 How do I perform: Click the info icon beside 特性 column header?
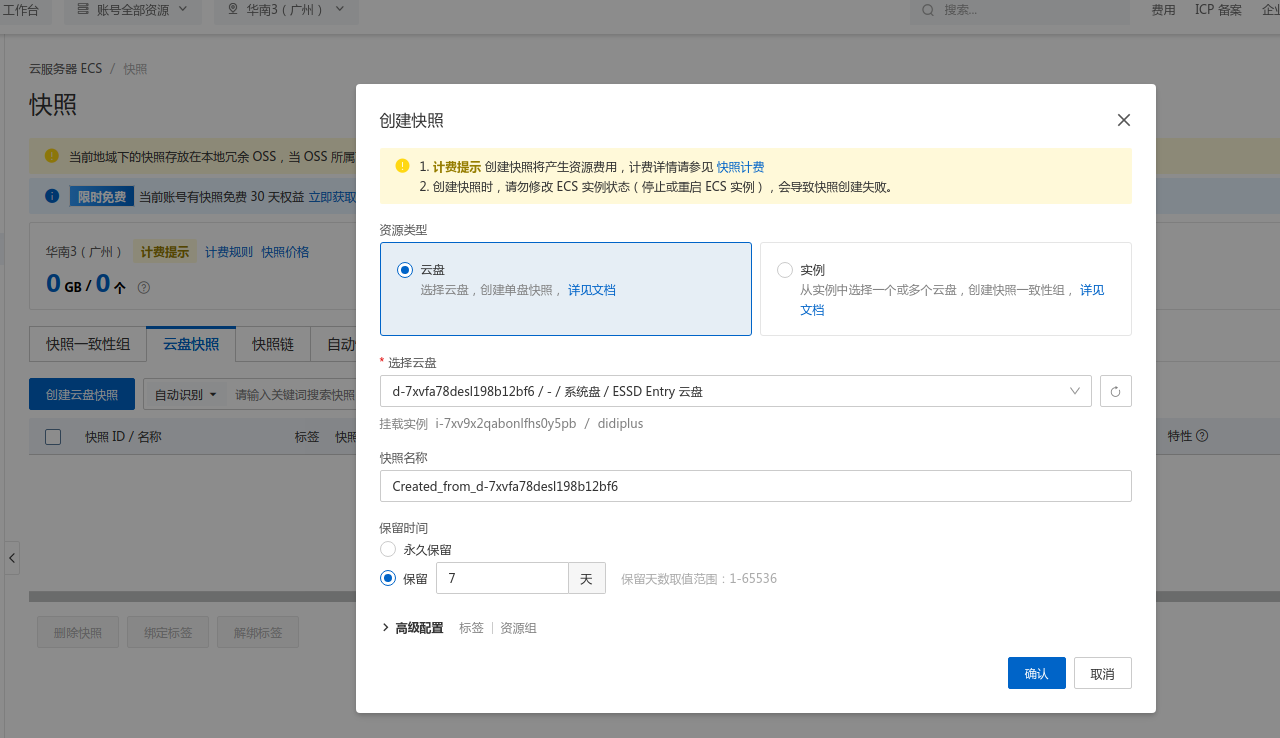coord(1202,436)
